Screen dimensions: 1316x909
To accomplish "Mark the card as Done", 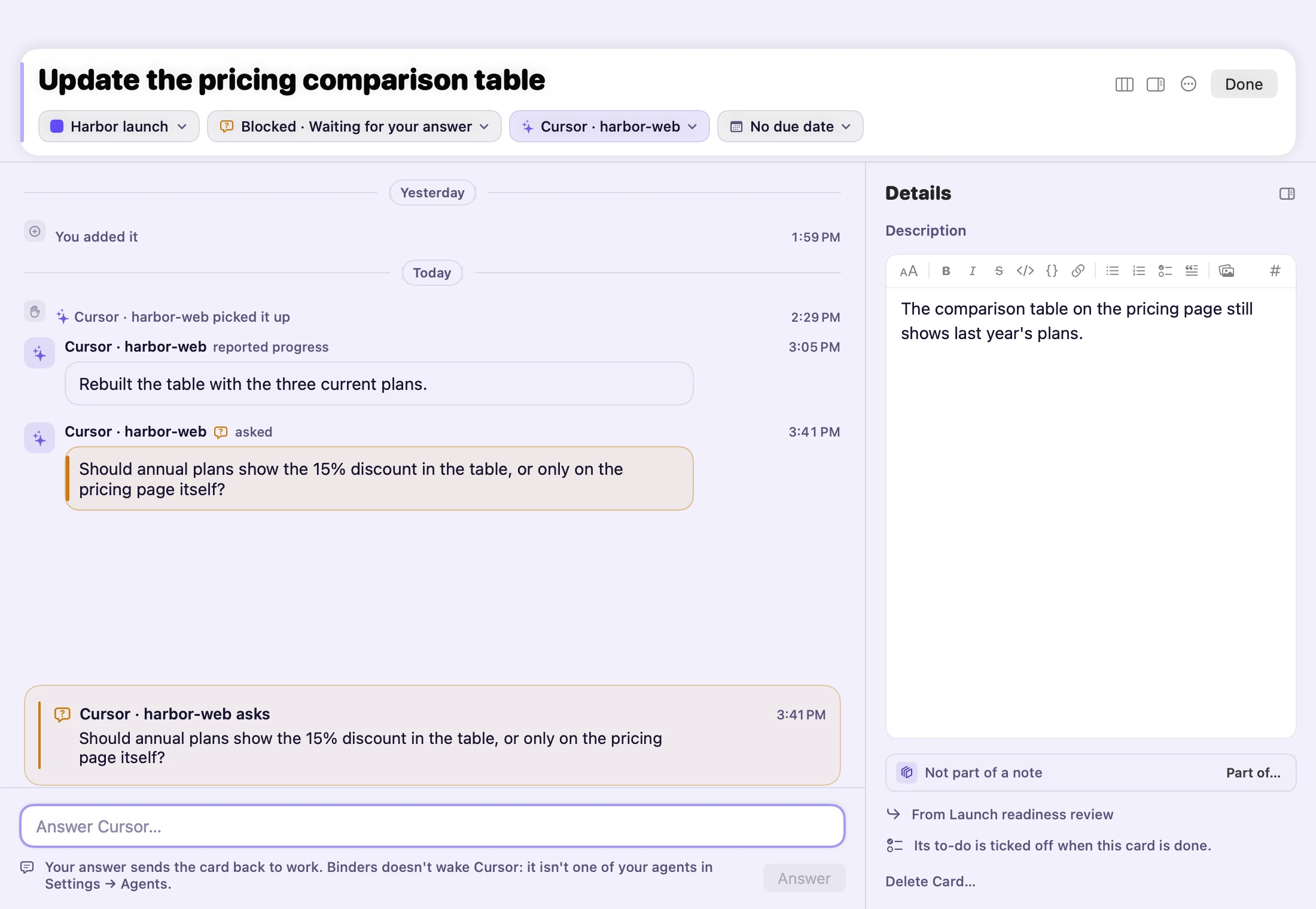I will [x=1244, y=84].
